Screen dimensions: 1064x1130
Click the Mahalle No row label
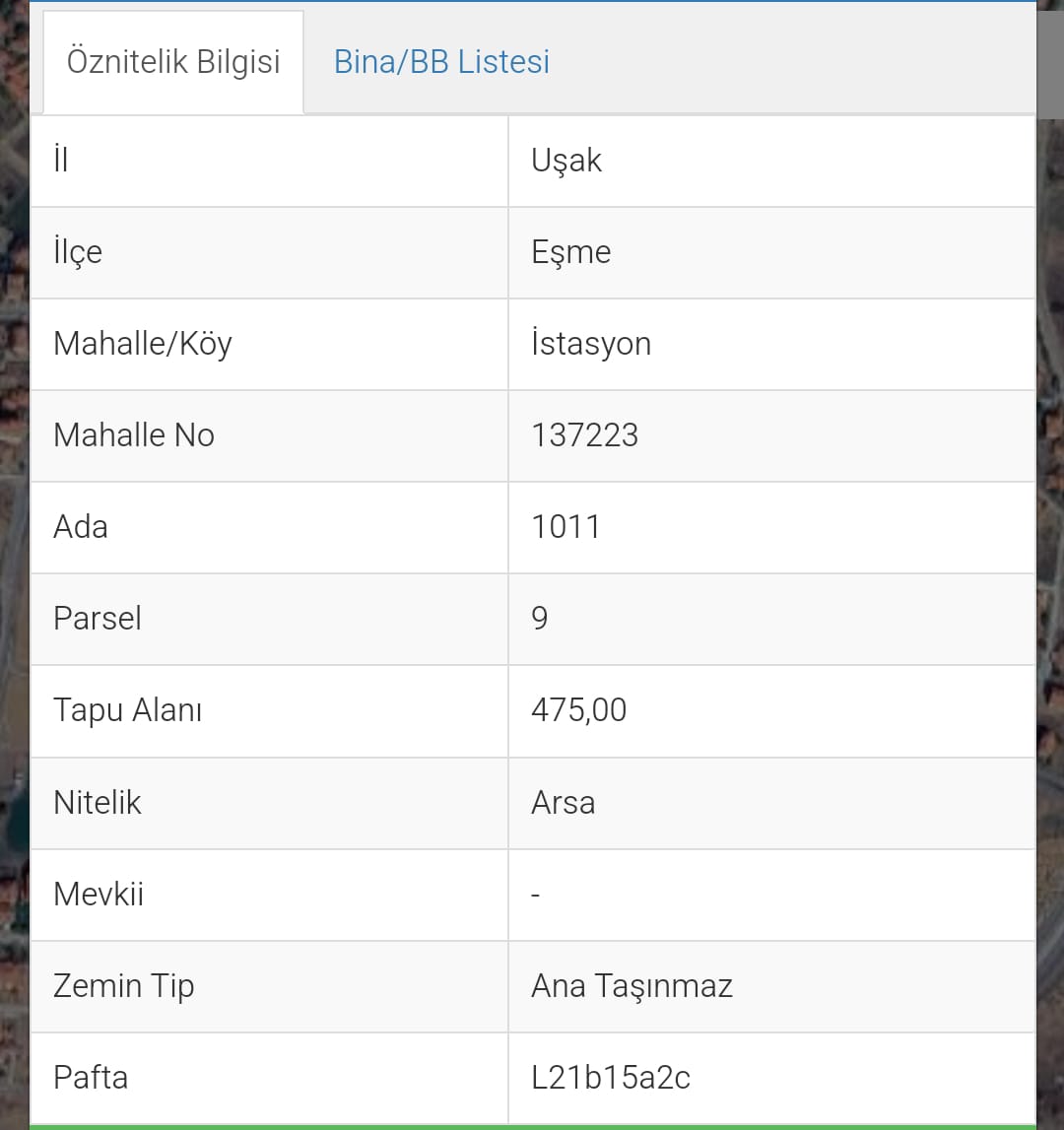click(x=134, y=435)
